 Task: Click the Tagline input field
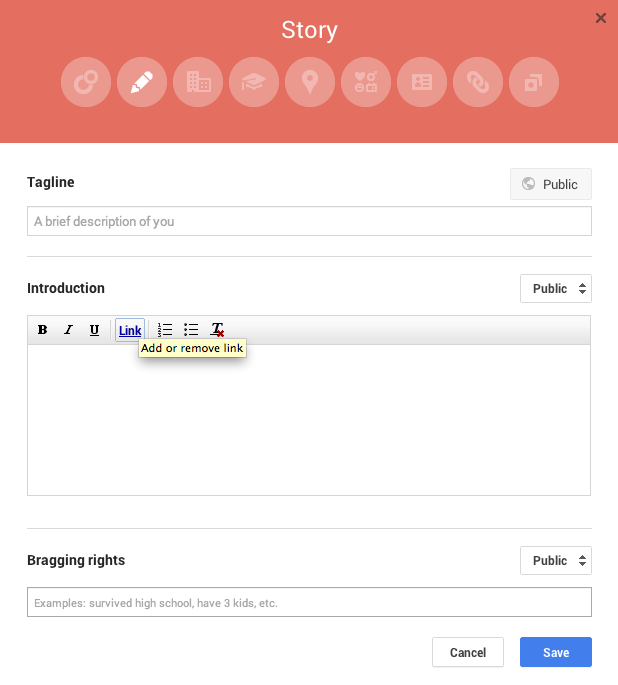click(x=309, y=221)
